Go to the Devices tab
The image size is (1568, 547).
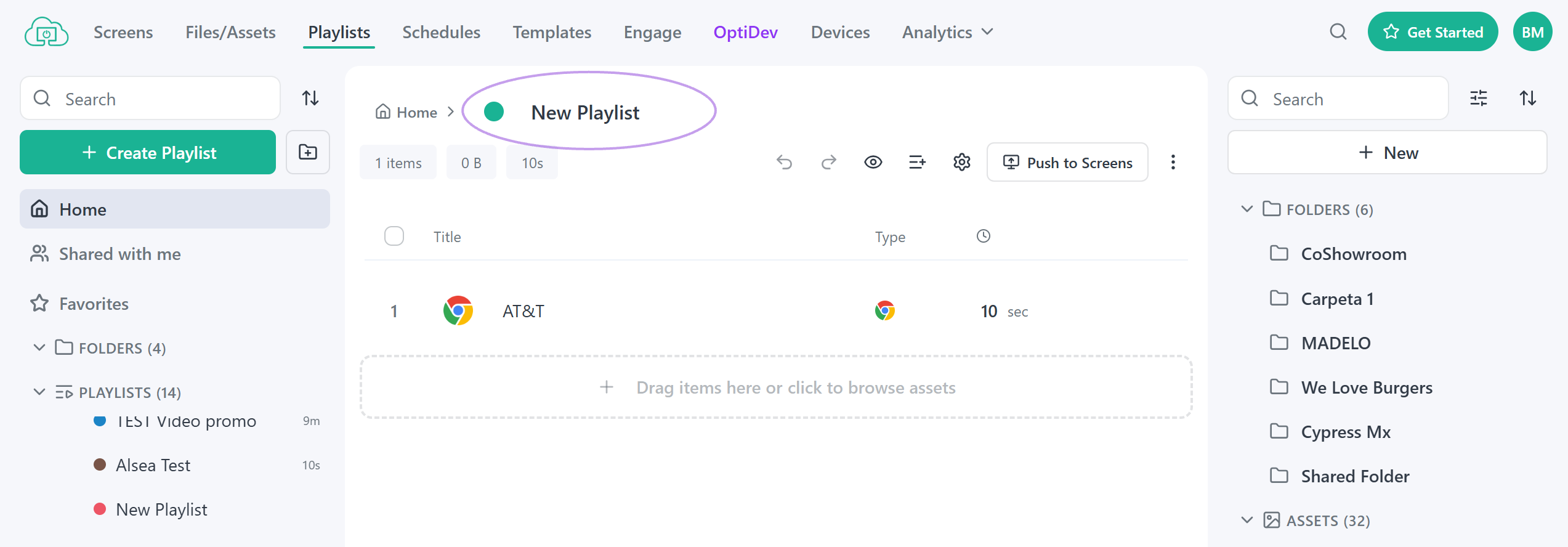tap(840, 32)
